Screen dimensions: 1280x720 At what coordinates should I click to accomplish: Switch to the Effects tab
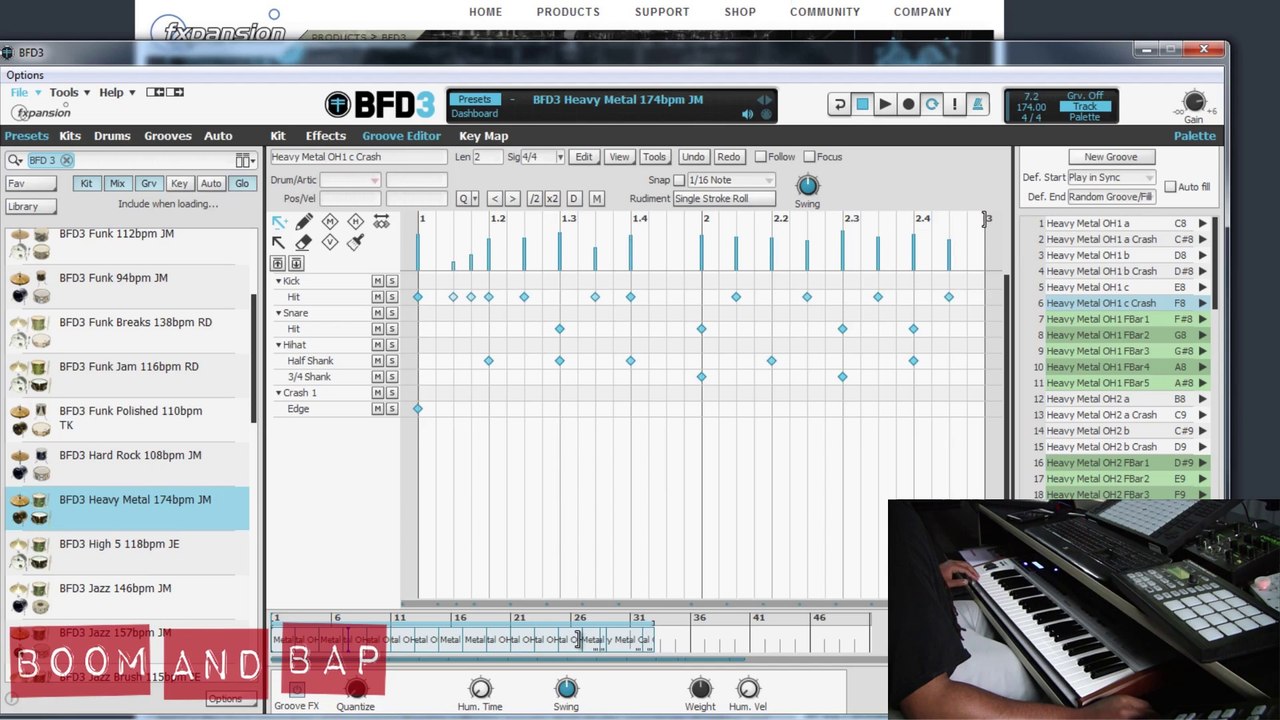(x=325, y=136)
